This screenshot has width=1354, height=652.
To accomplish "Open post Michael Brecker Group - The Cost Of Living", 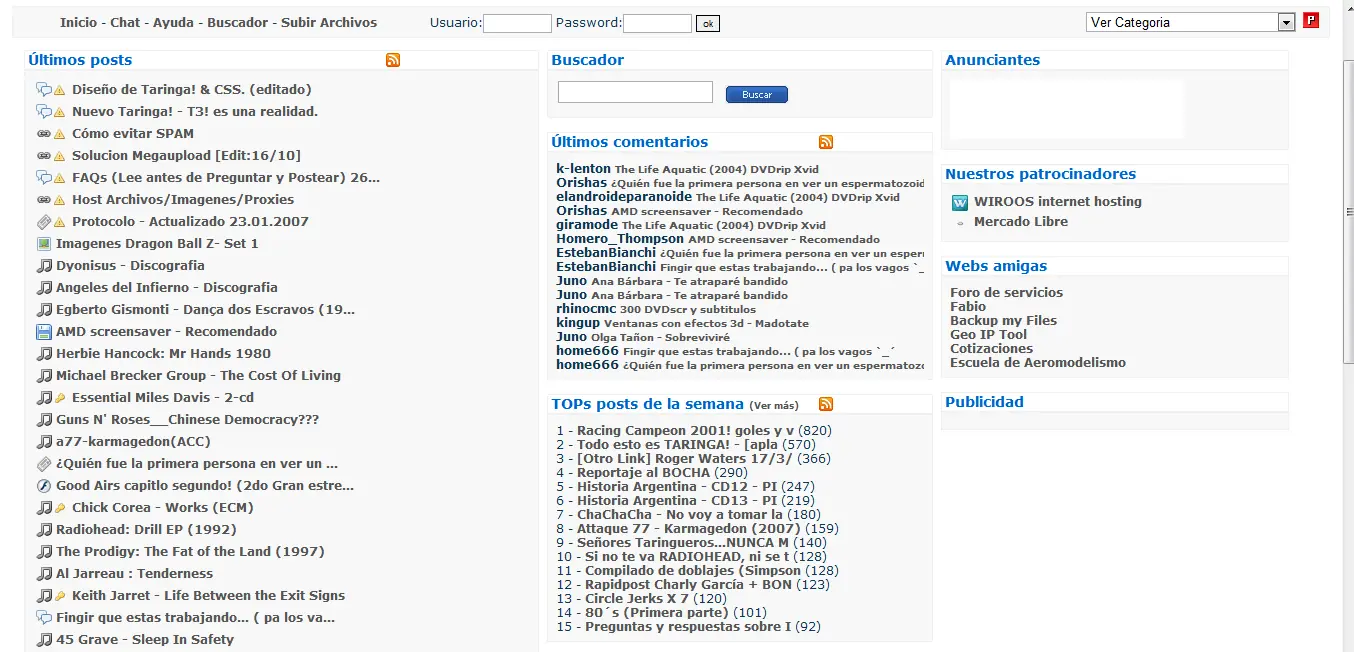I will [x=198, y=375].
